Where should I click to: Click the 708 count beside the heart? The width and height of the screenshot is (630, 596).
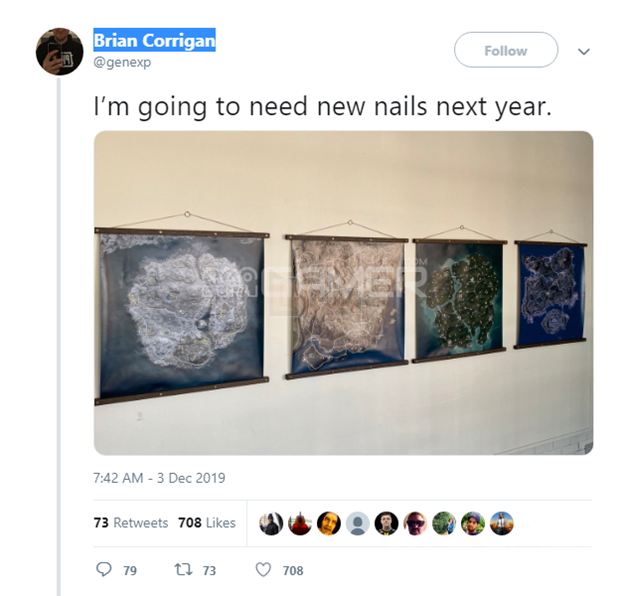(292, 570)
